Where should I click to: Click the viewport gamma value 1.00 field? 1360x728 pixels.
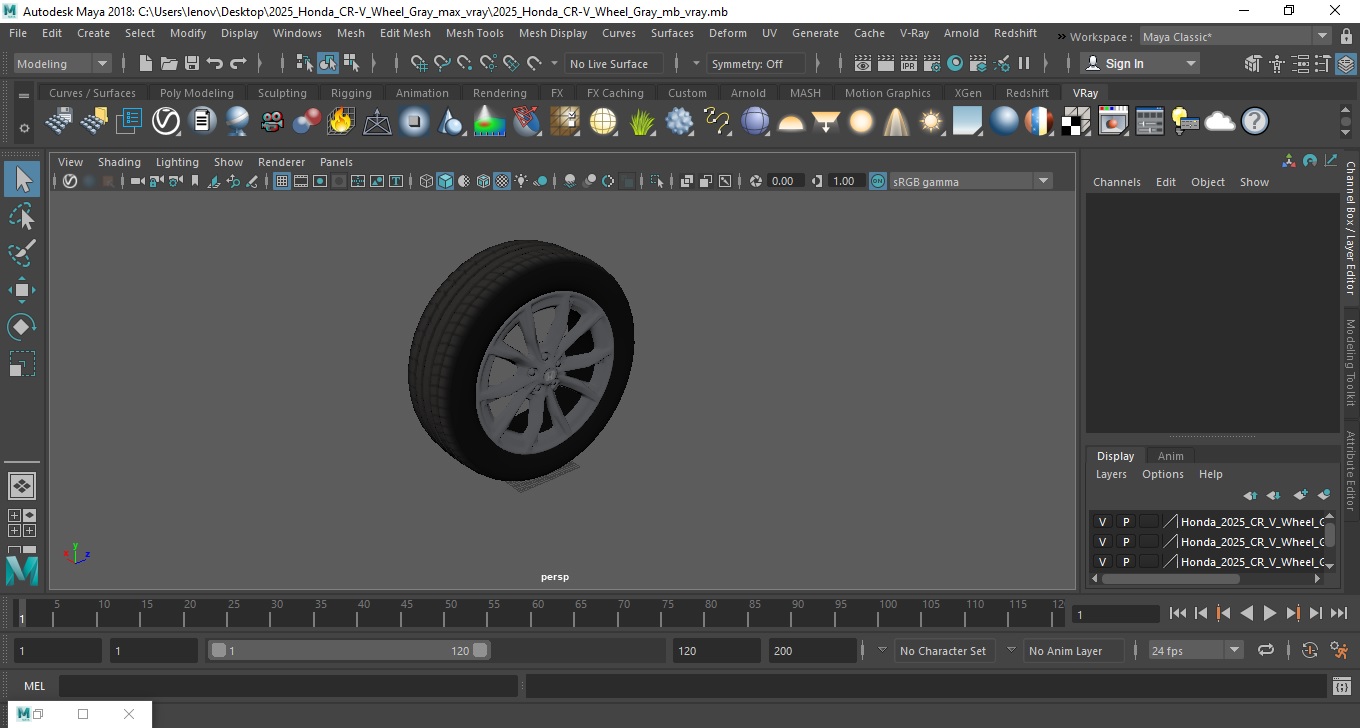click(x=845, y=181)
